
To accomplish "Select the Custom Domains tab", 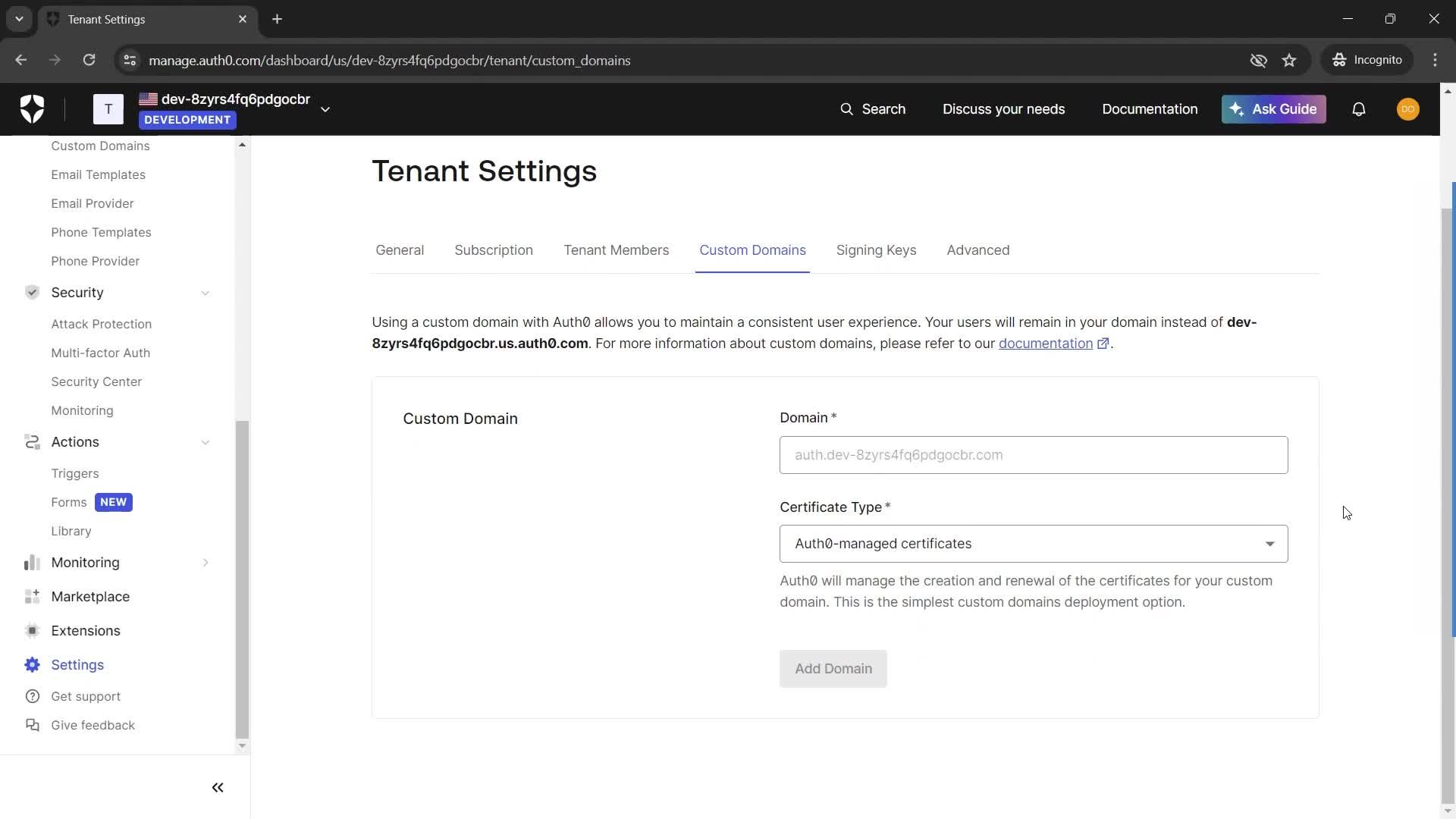I will (752, 250).
